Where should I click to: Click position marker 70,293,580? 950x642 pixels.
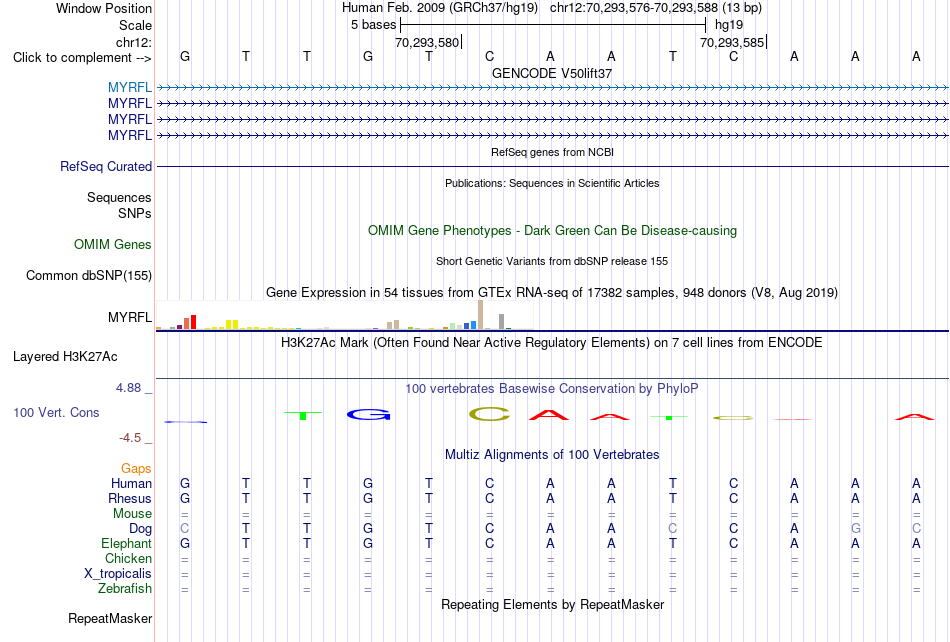[x=428, y=42]
